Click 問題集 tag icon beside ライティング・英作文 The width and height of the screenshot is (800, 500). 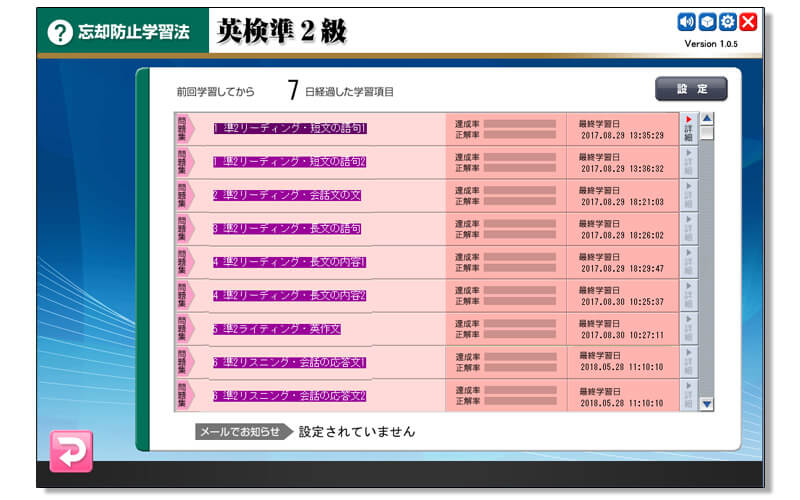coord(185,329)
